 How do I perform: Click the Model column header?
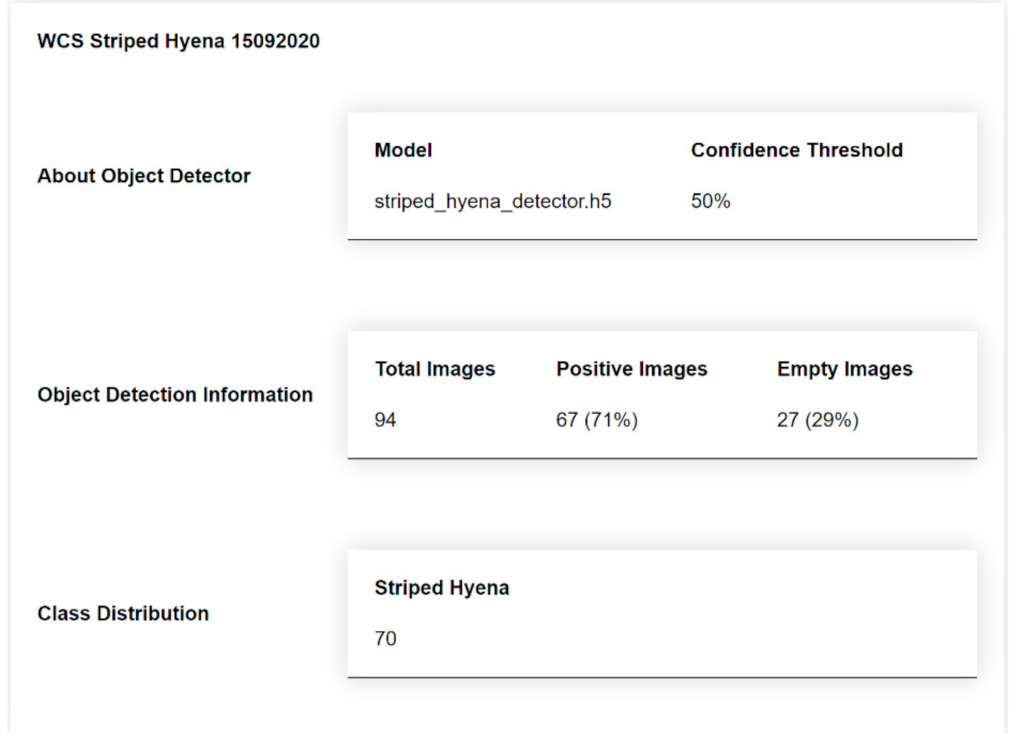point(403,150)
